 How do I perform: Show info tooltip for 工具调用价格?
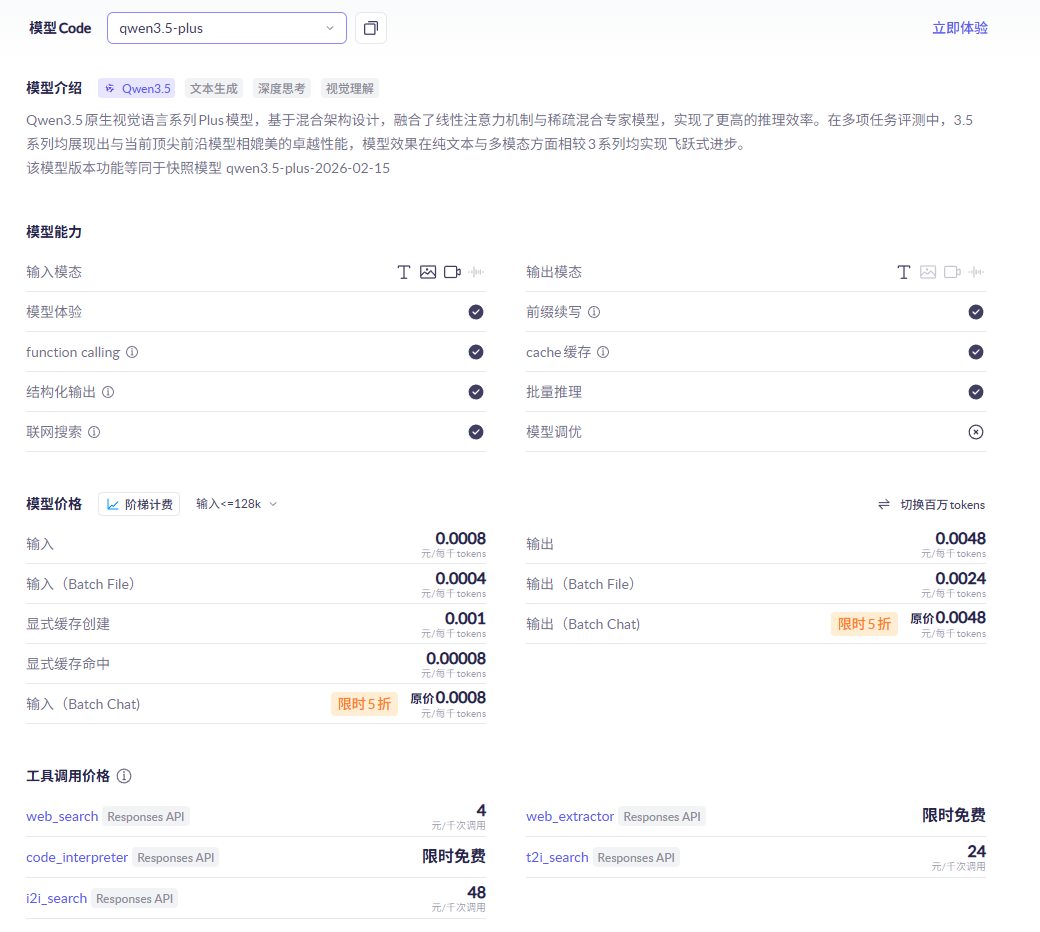[124, 776]
